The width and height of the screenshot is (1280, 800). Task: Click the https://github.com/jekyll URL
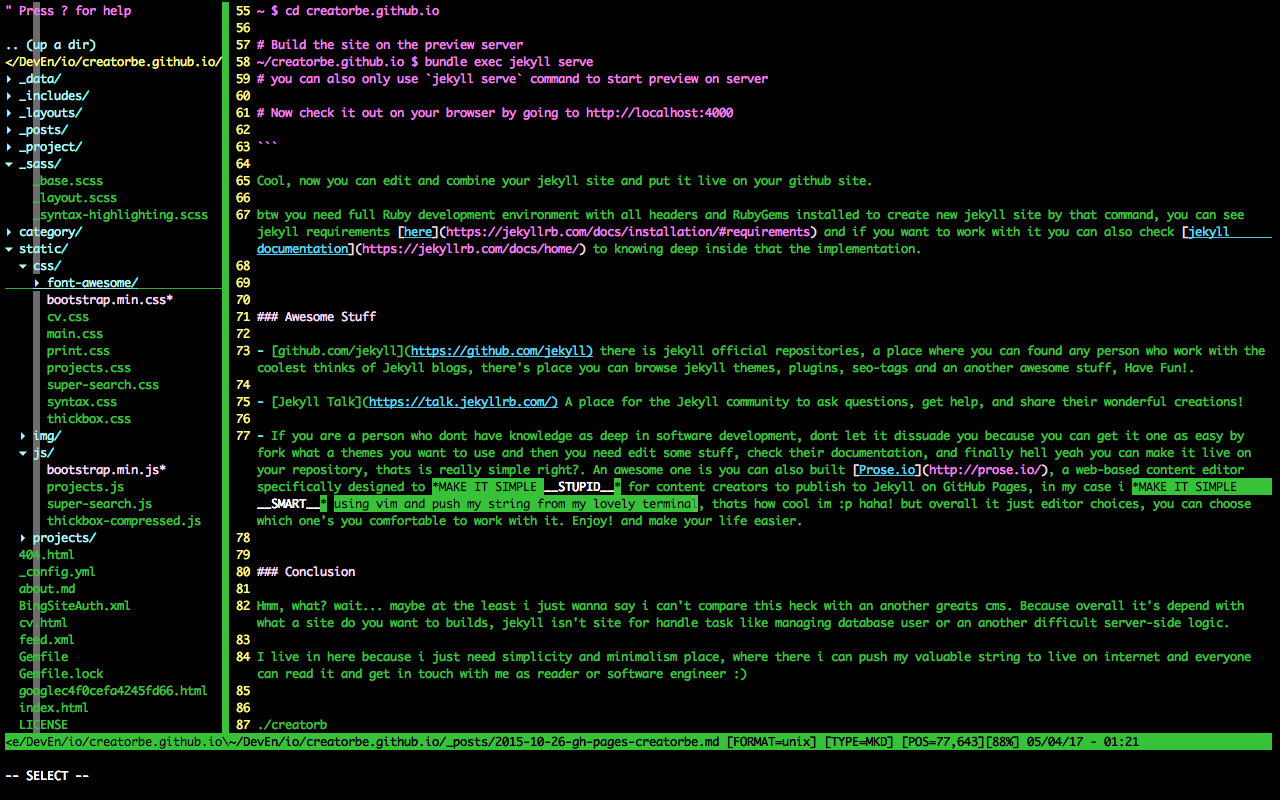(x=502, y=351)
